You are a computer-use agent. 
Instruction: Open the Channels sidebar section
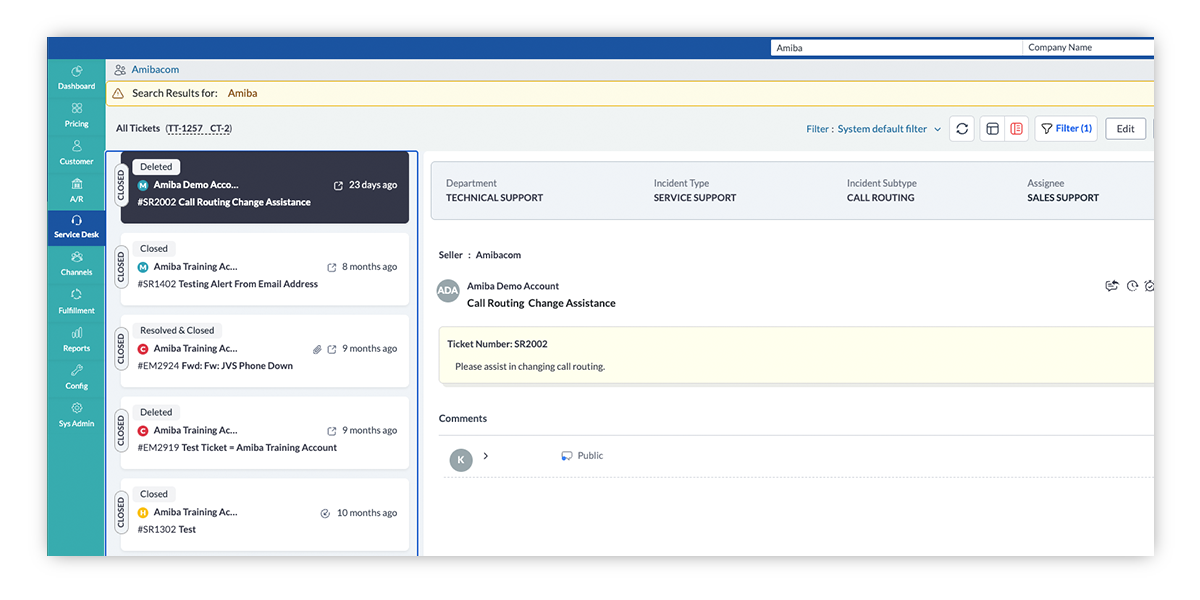[76, 264]
